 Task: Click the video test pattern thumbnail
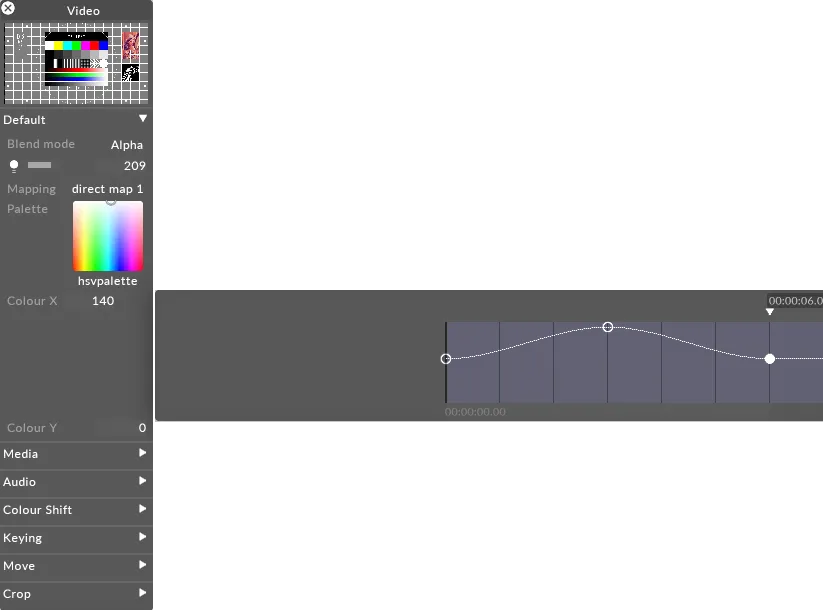pos(76,66)
